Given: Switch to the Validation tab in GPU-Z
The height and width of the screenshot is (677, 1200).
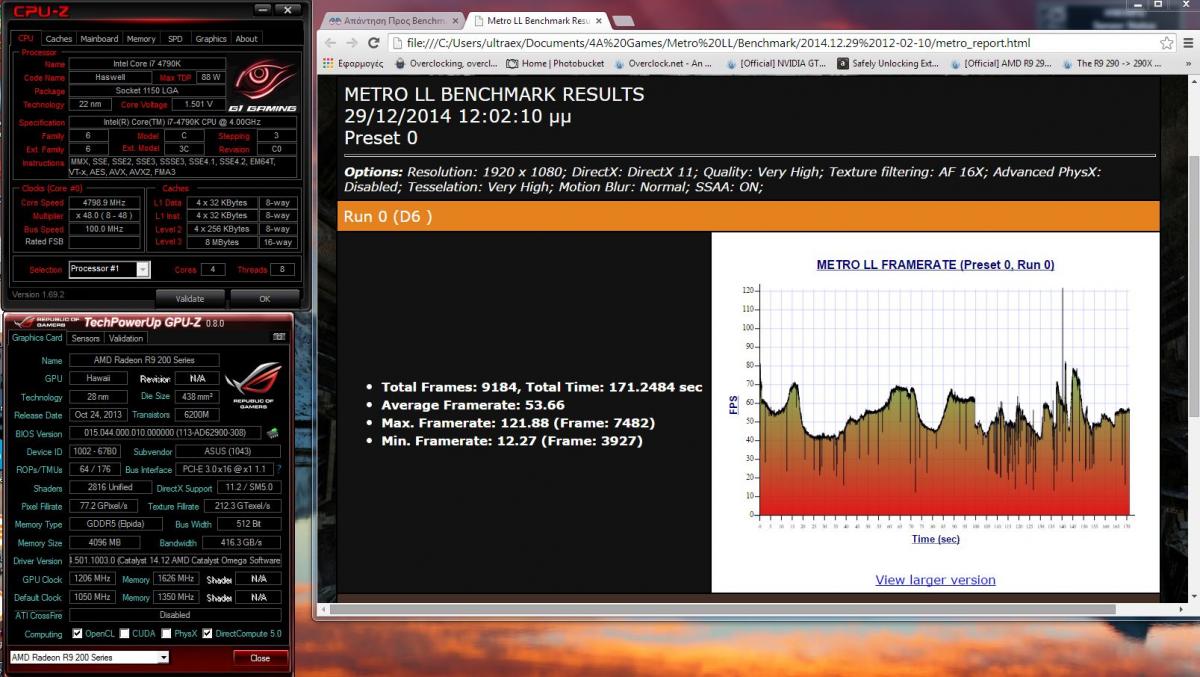Looking at the screenshot, I should click(x=126, y=338).
